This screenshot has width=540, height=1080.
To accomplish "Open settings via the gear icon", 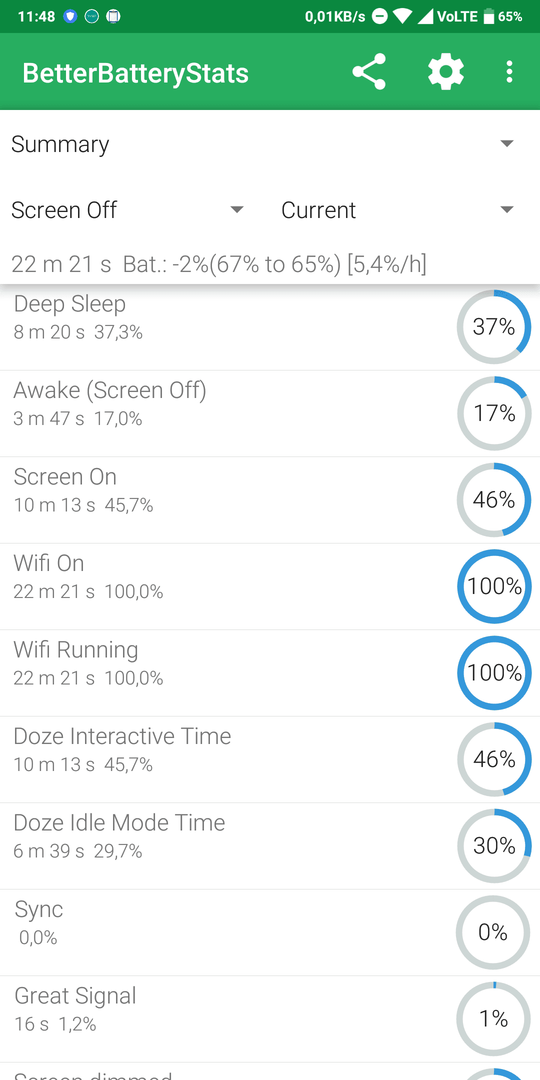I will (446, 72).
